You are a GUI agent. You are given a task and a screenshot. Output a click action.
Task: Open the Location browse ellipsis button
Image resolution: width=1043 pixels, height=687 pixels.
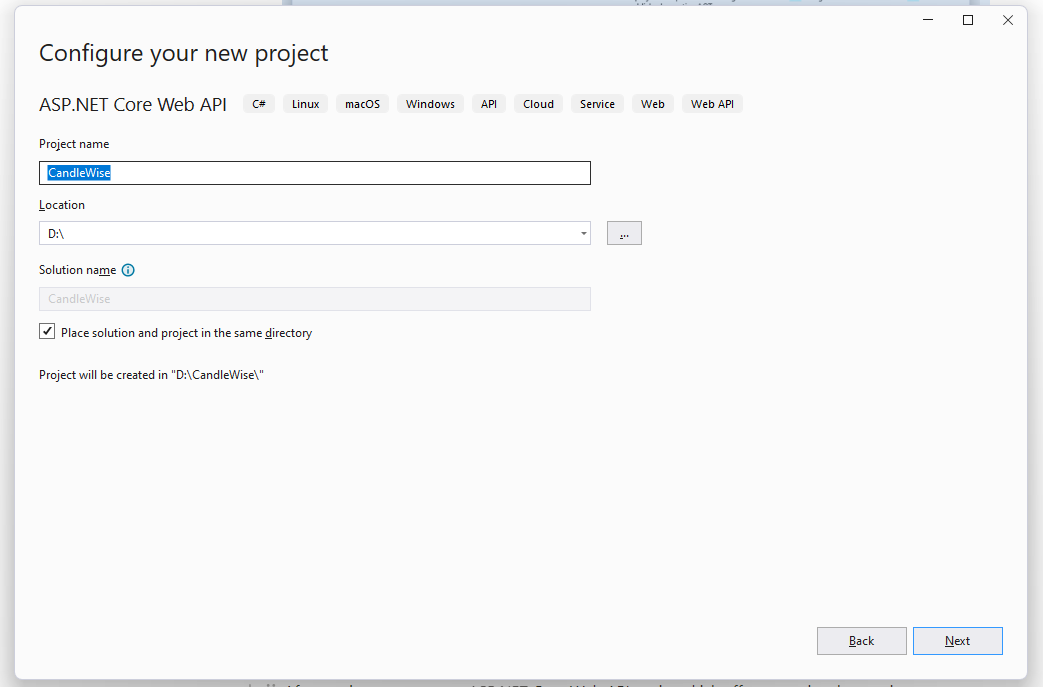pyautogui.click(x=623, y=232)
